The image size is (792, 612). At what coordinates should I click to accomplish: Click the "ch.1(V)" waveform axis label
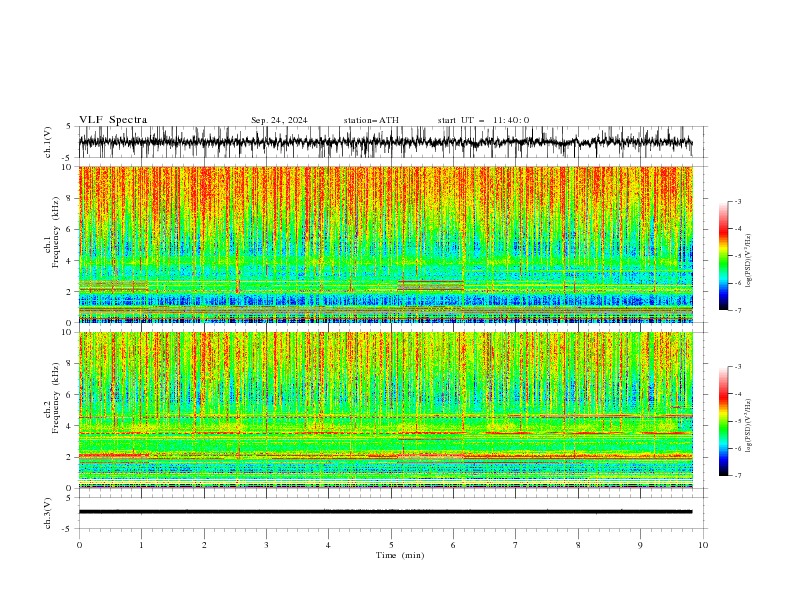tap(48, 142)
